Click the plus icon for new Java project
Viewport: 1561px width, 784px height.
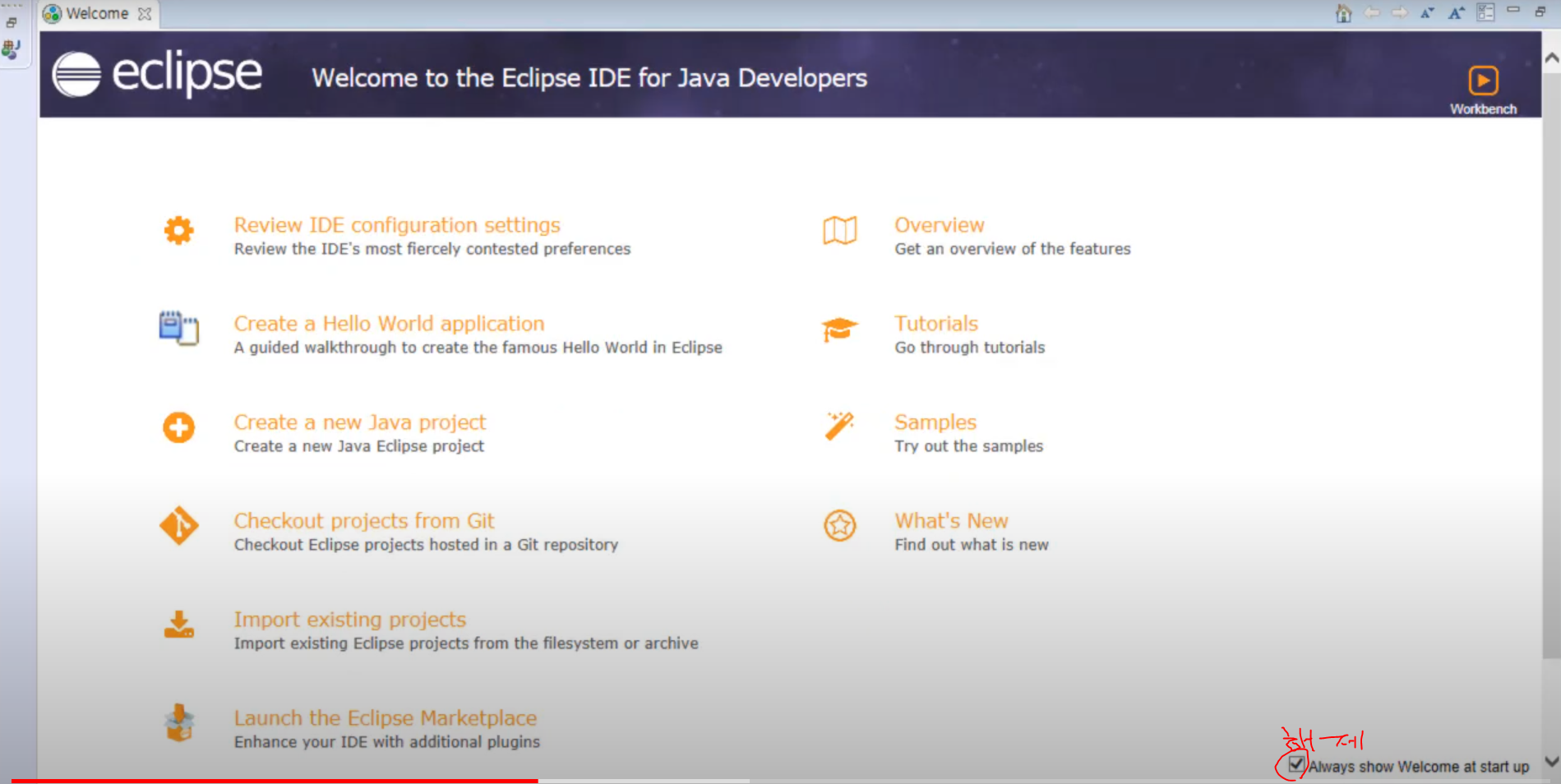[x=178, y=427]
